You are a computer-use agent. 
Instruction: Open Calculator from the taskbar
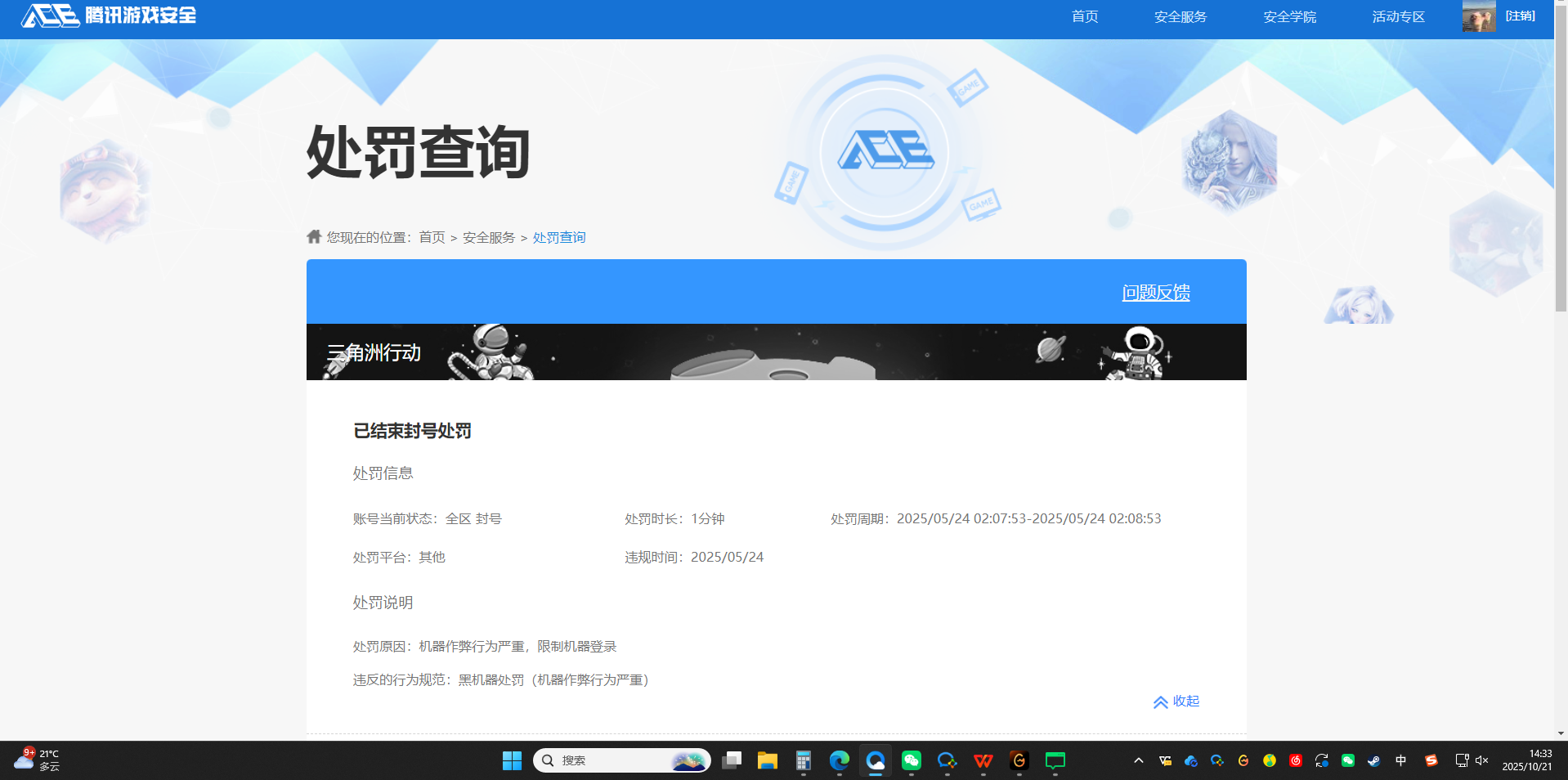(x=803, y=760)
